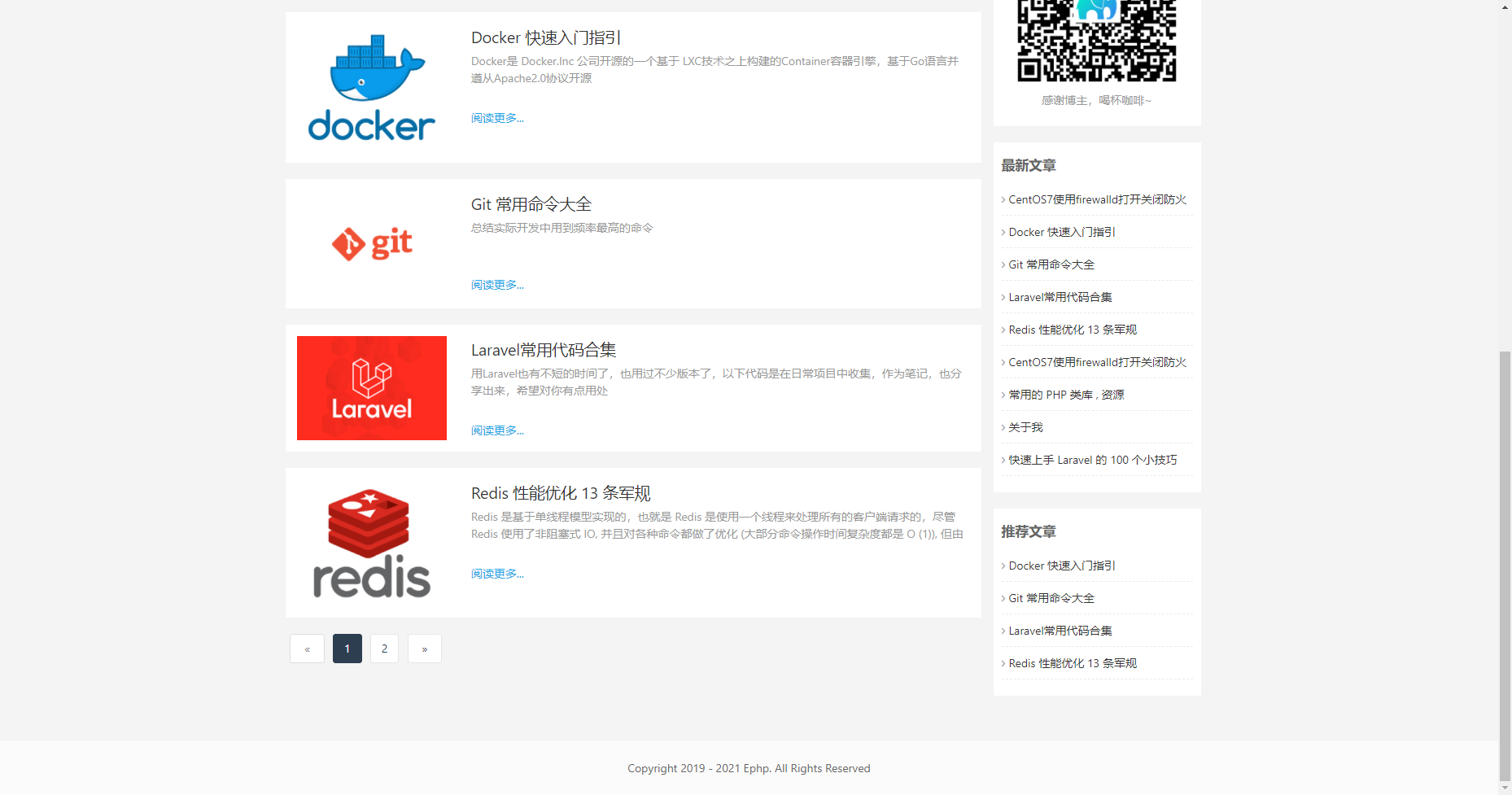Open 'Docker 快速入门指引' in 最新文章 list
This screenshot has height=795, width=1512.
pos(1062,232)
